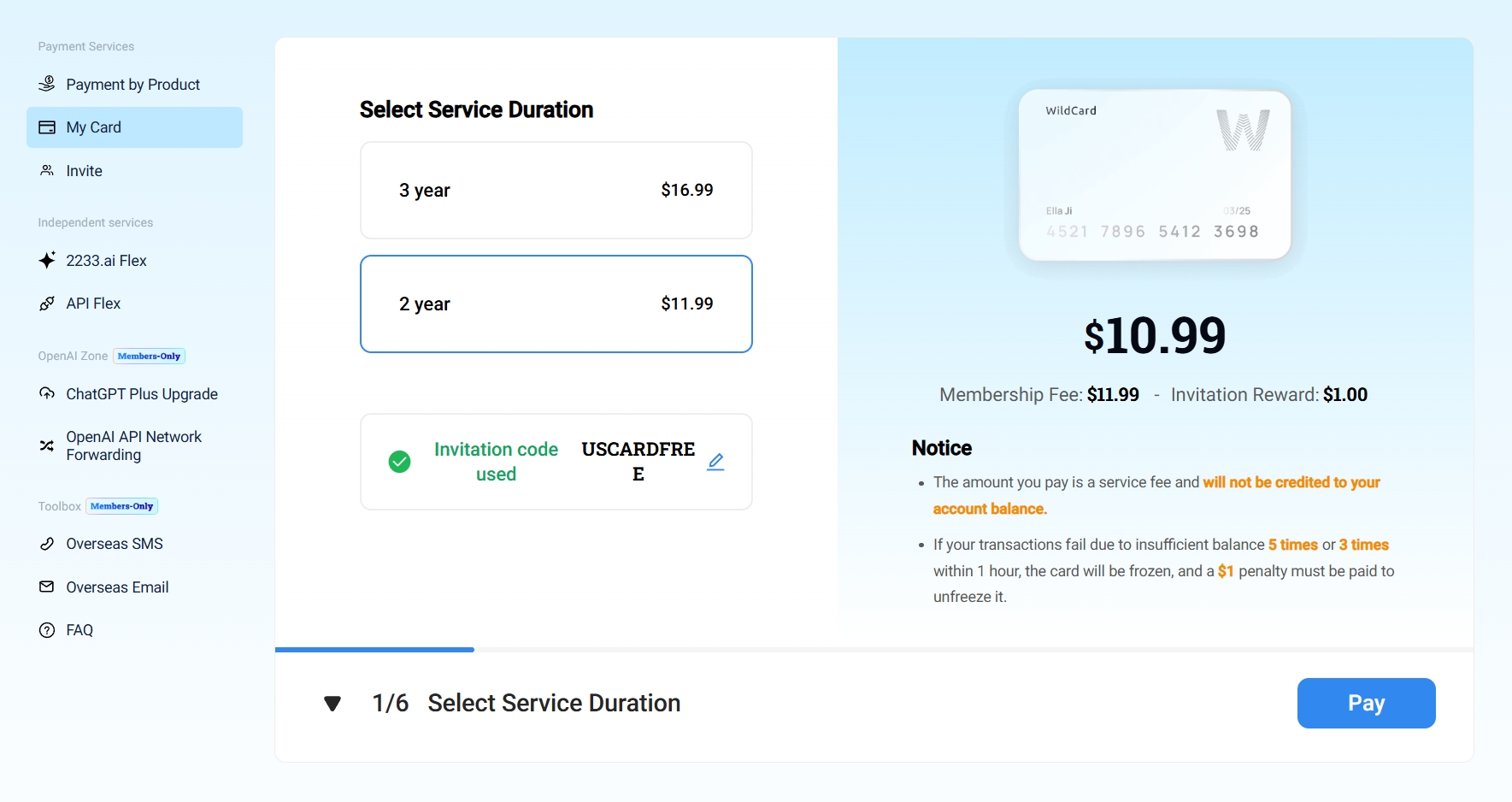Click the API Flex rocket icon
This screenshot has height=802, width=1512.
point(47,304)
